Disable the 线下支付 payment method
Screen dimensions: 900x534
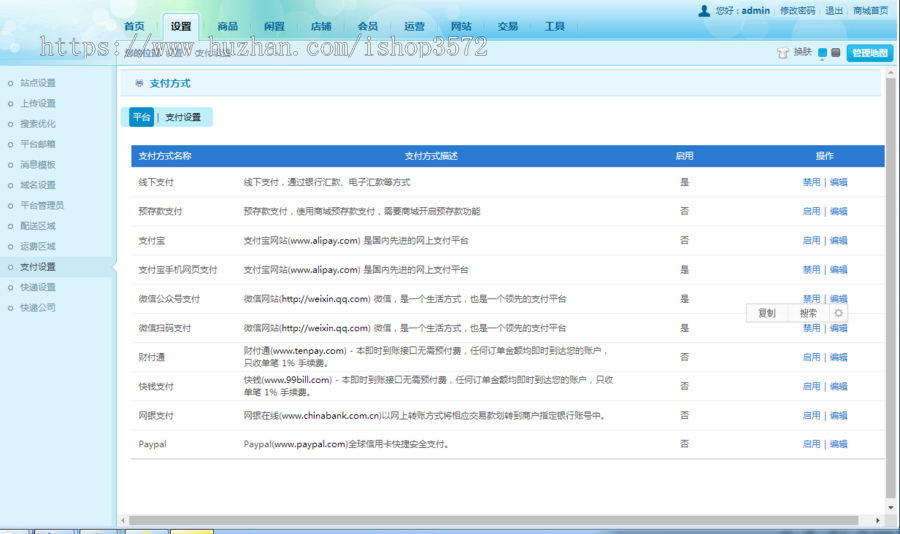click(x=811, y=182)
